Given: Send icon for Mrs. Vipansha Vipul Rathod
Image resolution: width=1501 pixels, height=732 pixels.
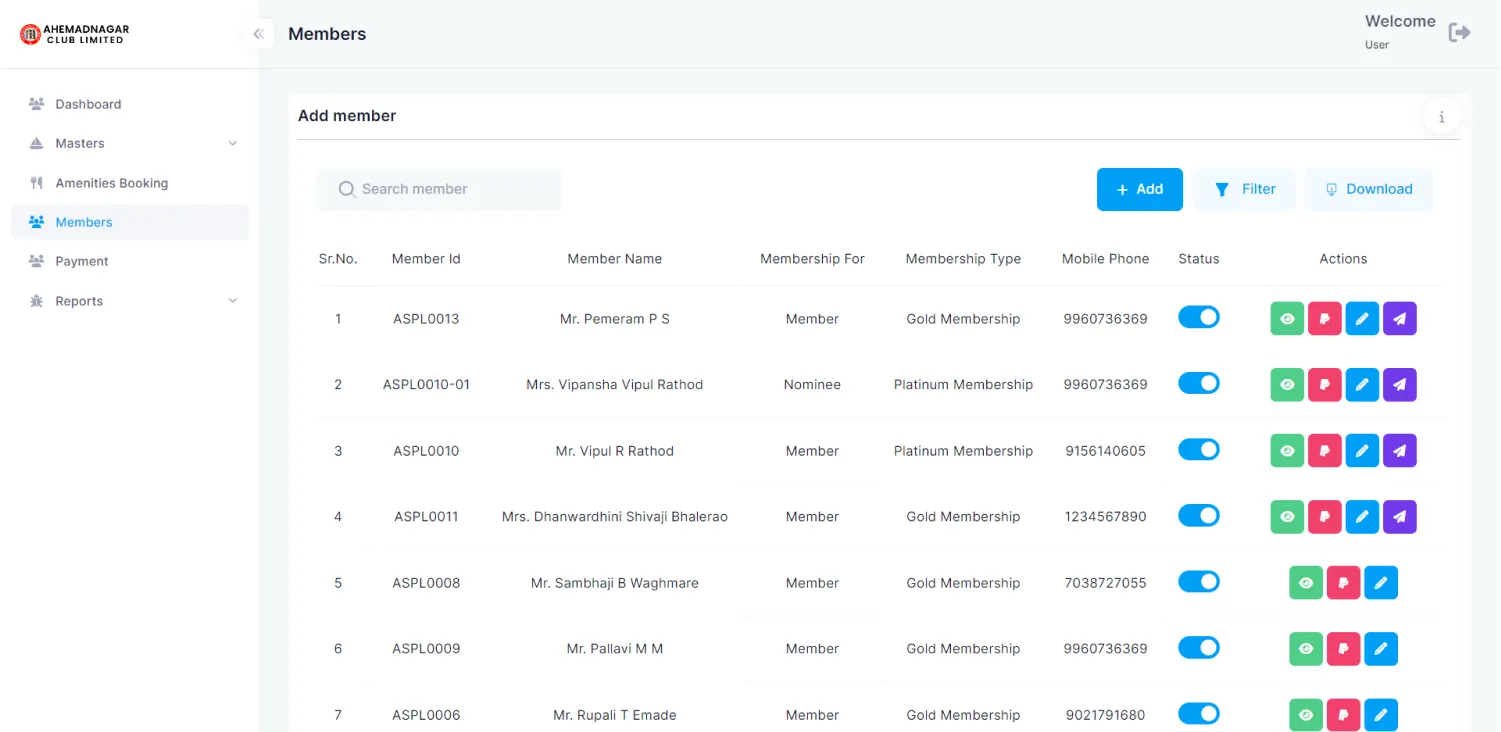Looking at the screenshot, I should (1400, 385).
